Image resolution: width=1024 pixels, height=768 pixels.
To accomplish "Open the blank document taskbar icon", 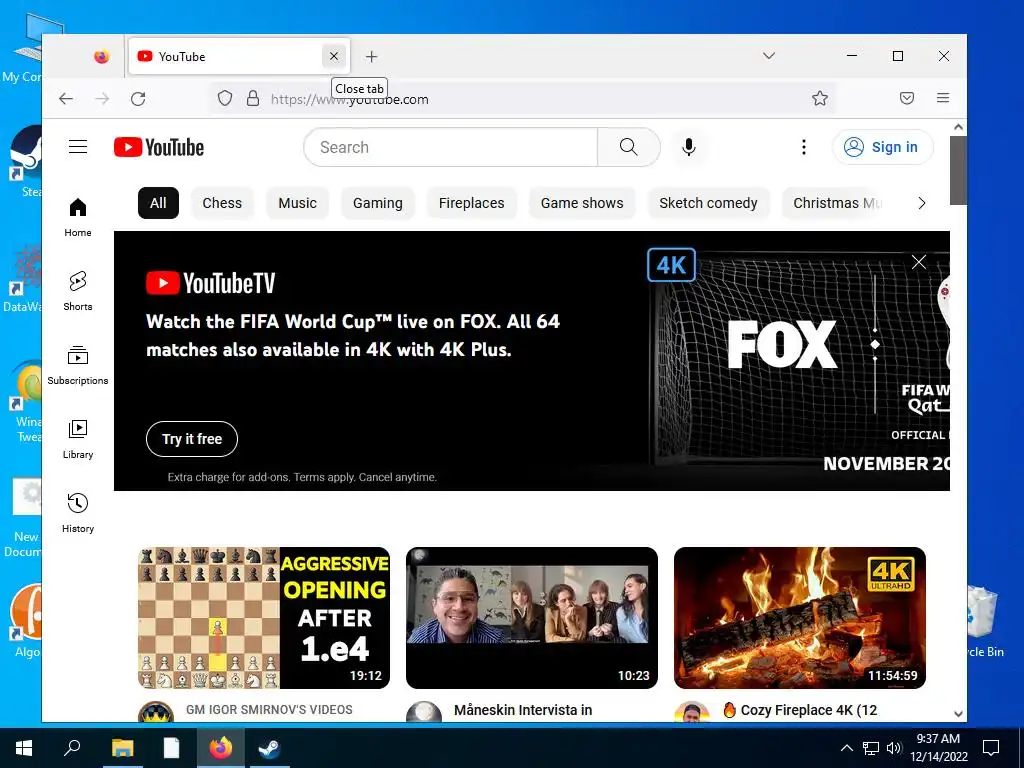I will tap(171, 748).
